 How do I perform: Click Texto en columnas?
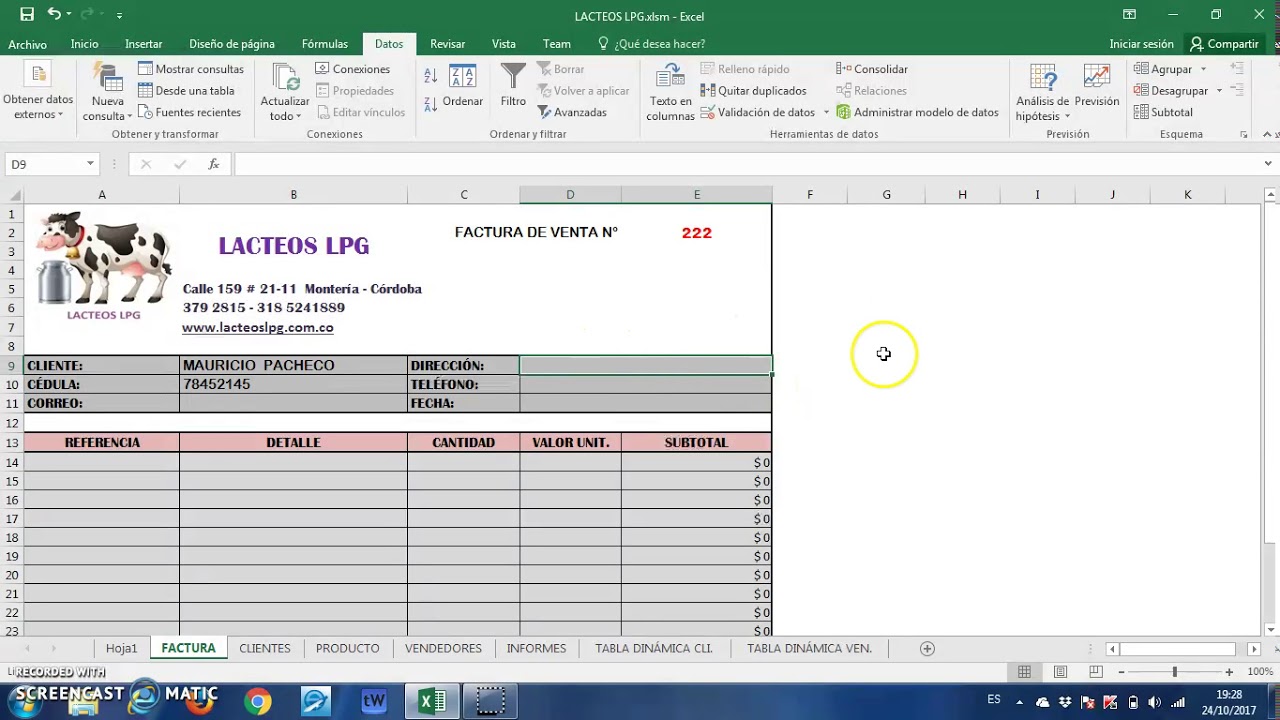click(670, 93)
